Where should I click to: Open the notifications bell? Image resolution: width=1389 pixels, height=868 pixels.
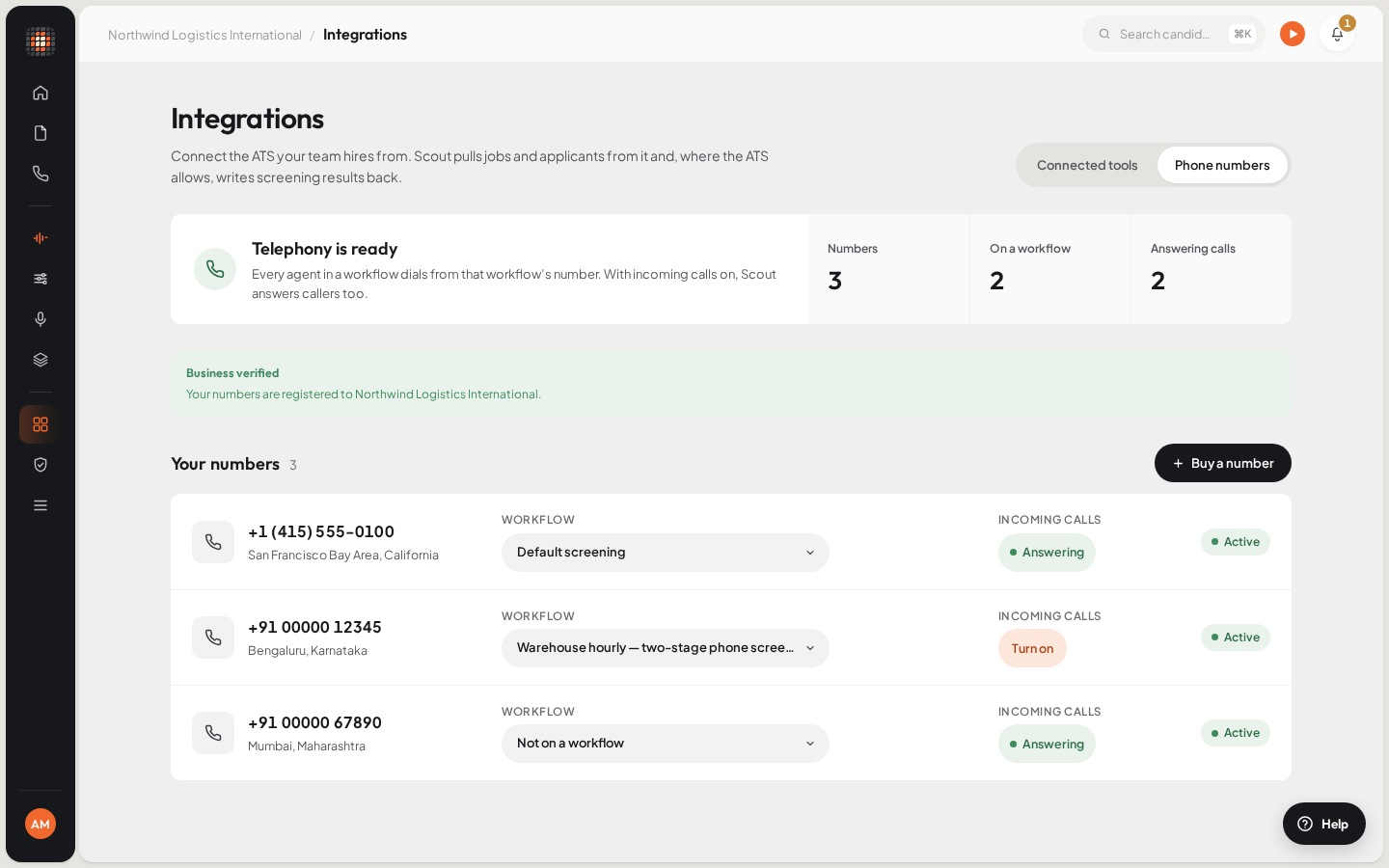[1337, 34]
